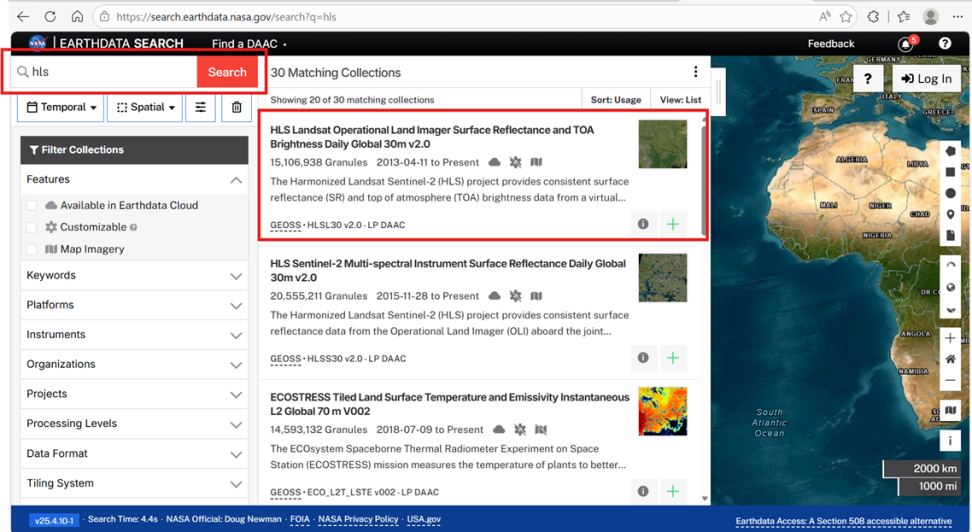Click the customizable gear icon on HLSS30 row

click(x=515, y=296)
